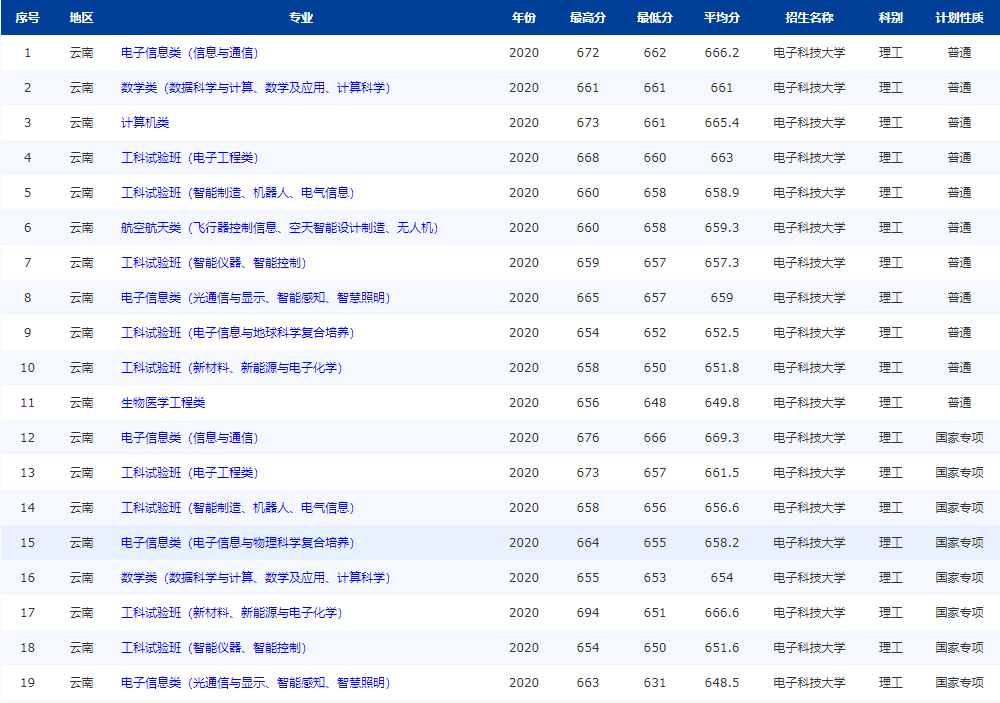Open 工科试验班(电子工程类) link in row 13

point(189,473)
